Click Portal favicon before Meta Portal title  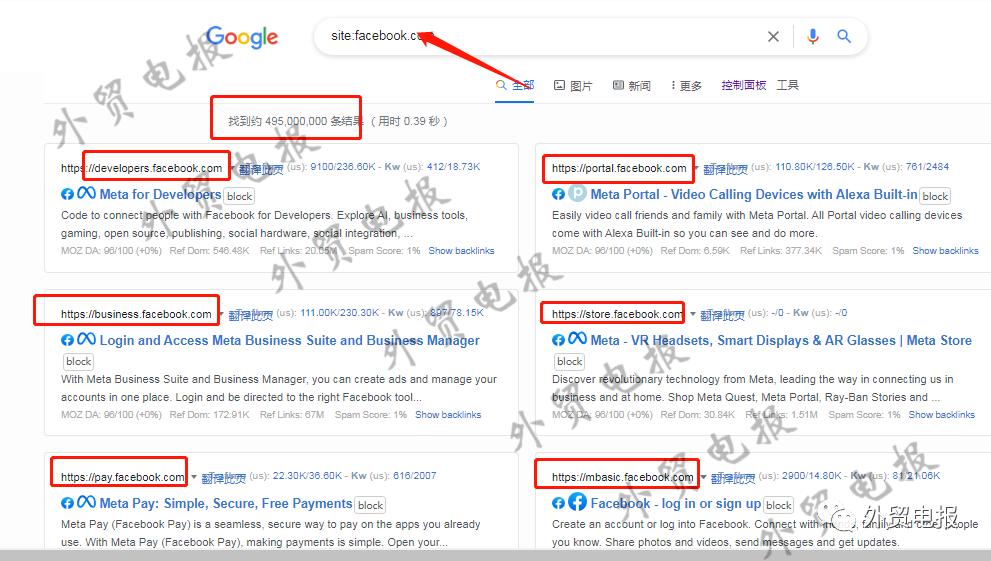coord(578,193)
